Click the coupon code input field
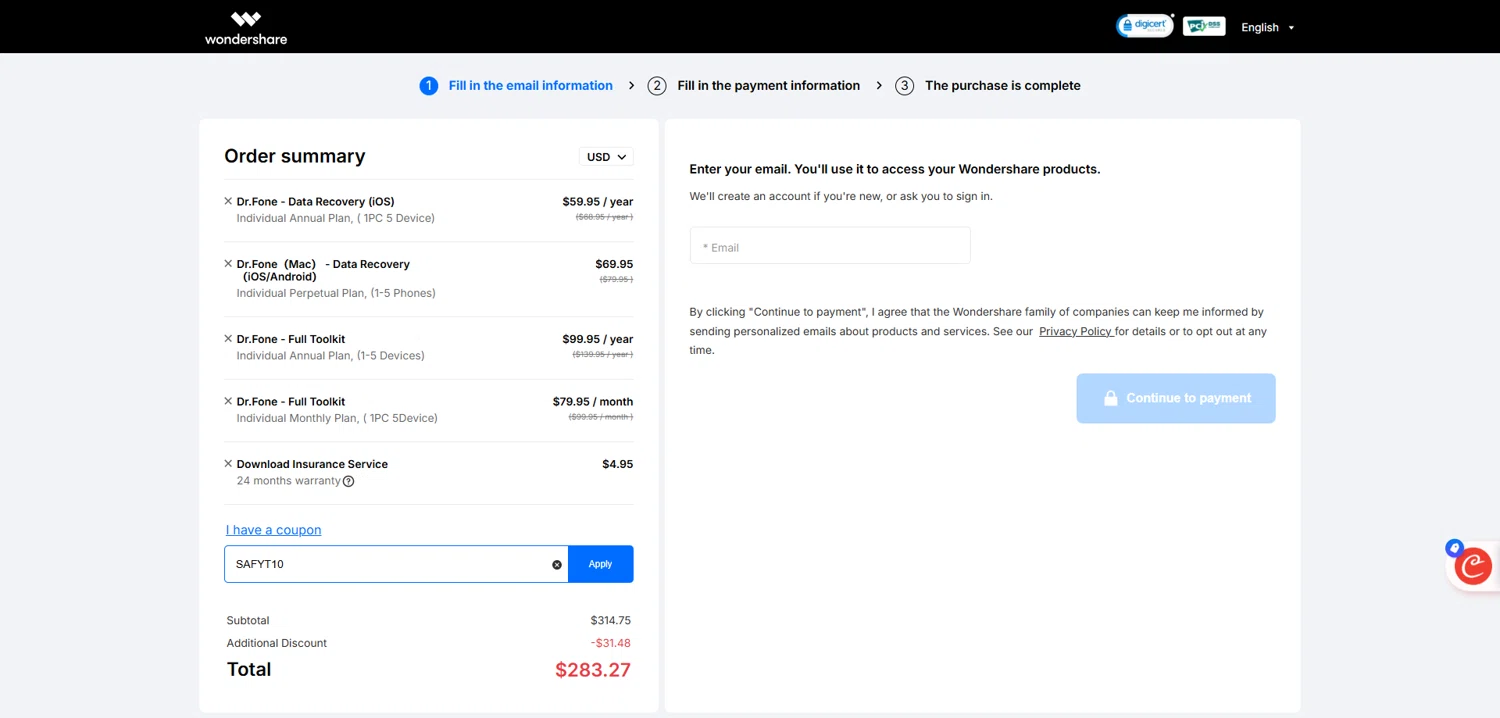This screenshot has width=1500, height=718. tap(396, 564)
